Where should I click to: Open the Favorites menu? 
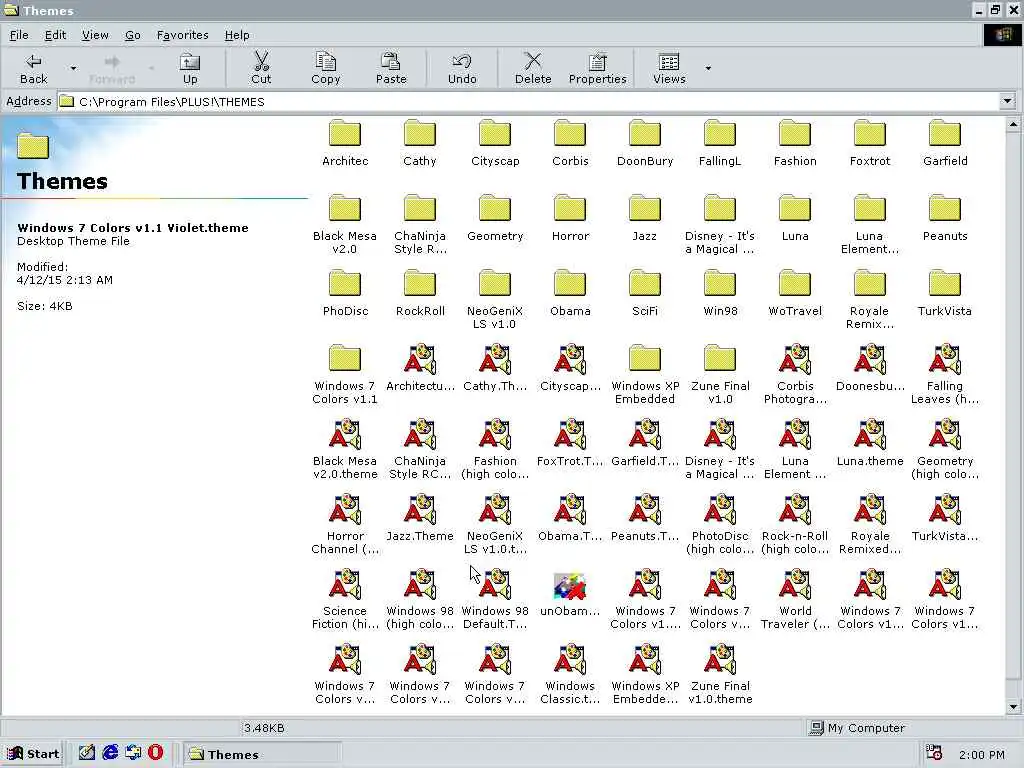coord(182,35)
